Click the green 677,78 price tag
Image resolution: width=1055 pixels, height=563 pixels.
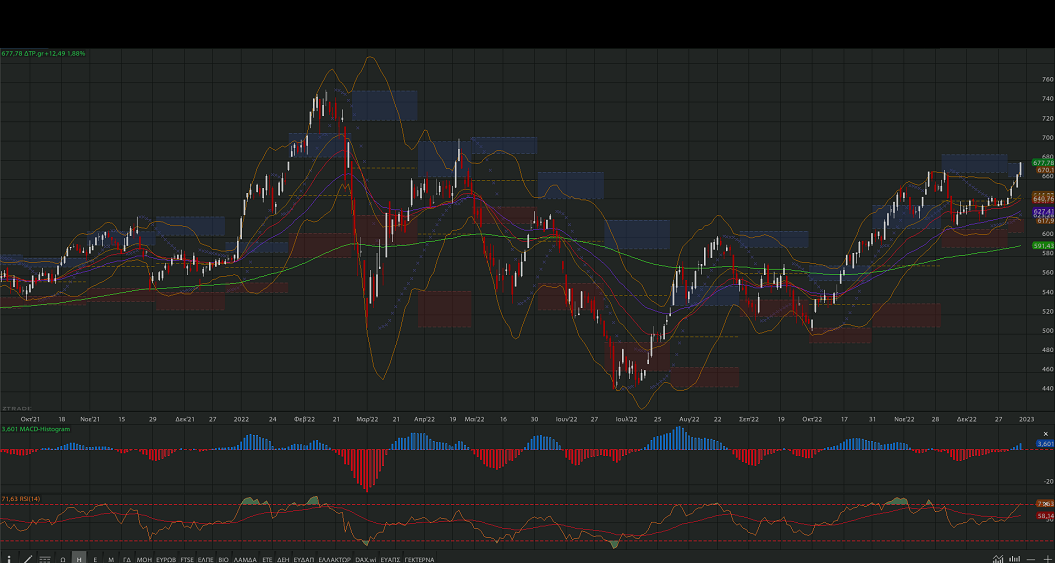(x=1042, y=162)
